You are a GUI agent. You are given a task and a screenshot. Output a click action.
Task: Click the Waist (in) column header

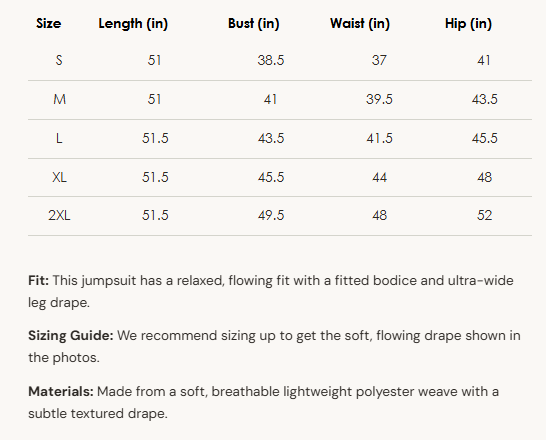360,24
